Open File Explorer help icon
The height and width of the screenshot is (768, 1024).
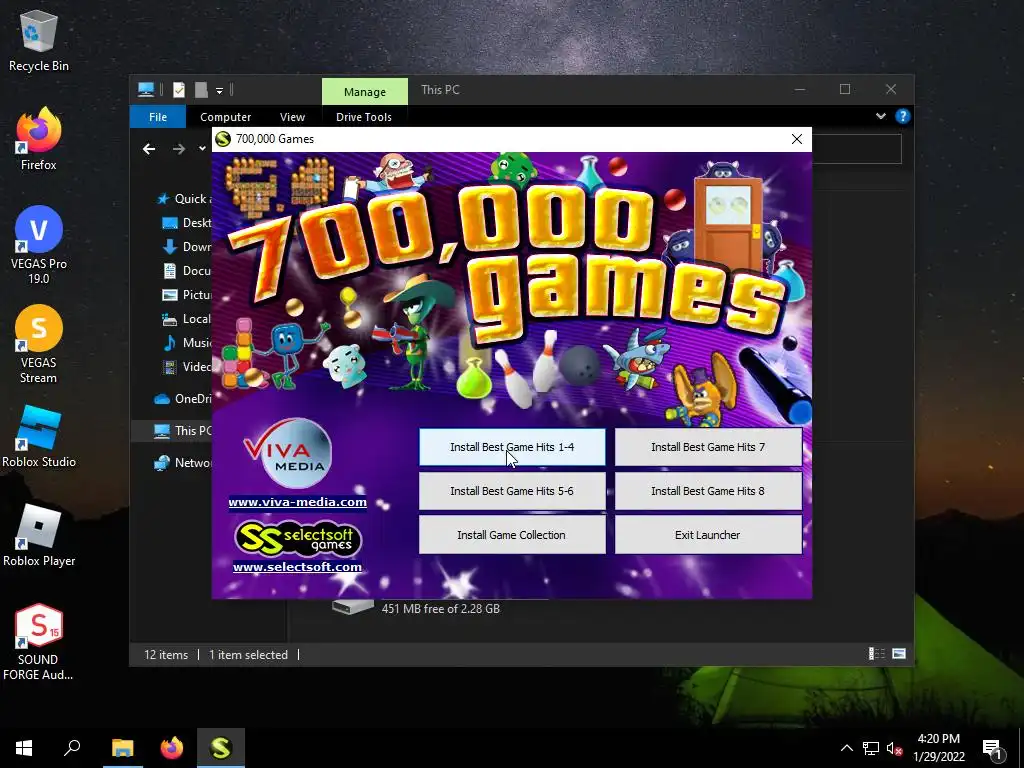pos(903,116)
